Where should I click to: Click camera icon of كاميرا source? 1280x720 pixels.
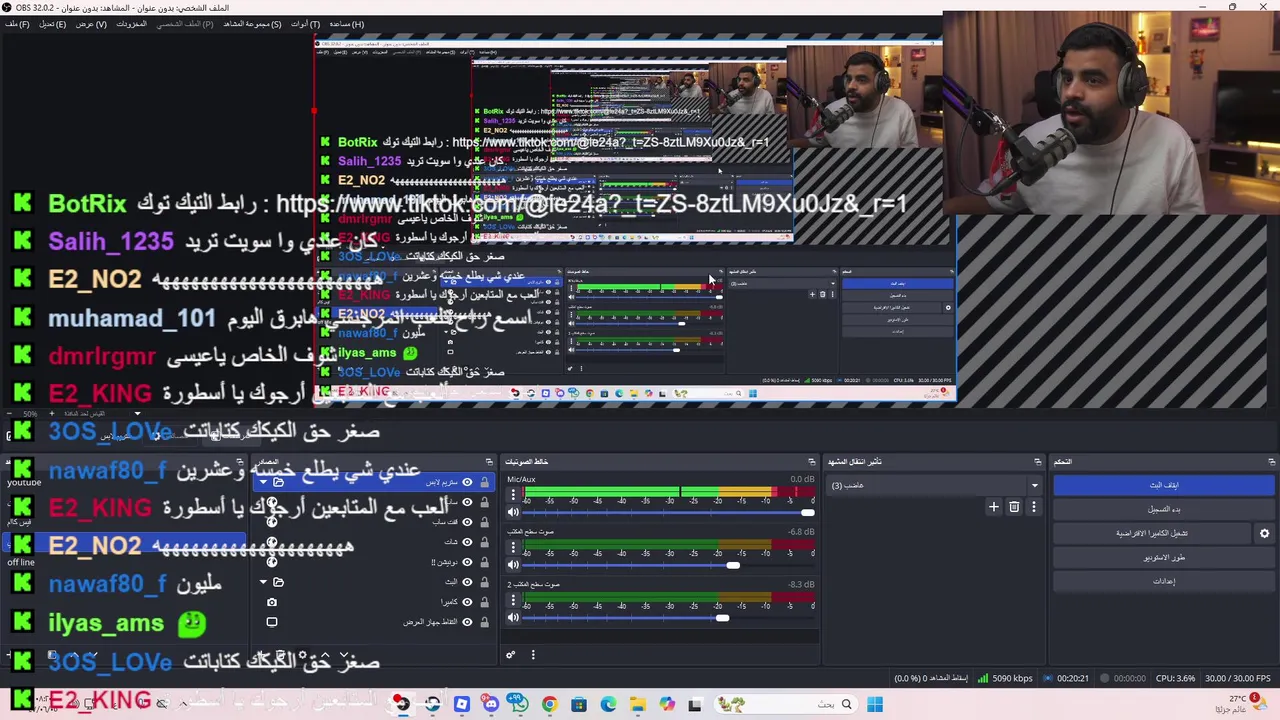[x=272, y=602]
